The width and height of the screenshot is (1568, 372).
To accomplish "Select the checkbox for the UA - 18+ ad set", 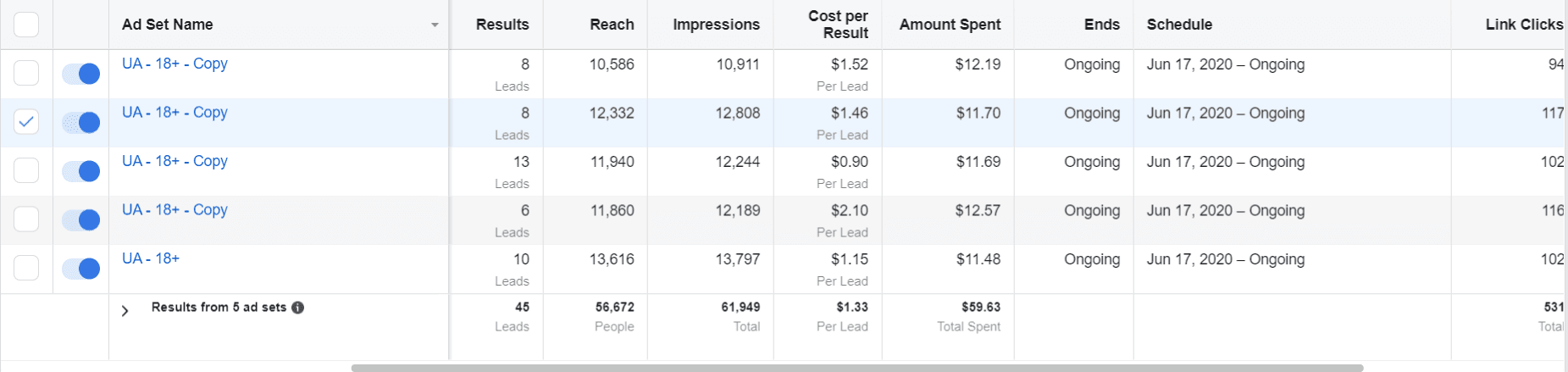I will (26, 268).
